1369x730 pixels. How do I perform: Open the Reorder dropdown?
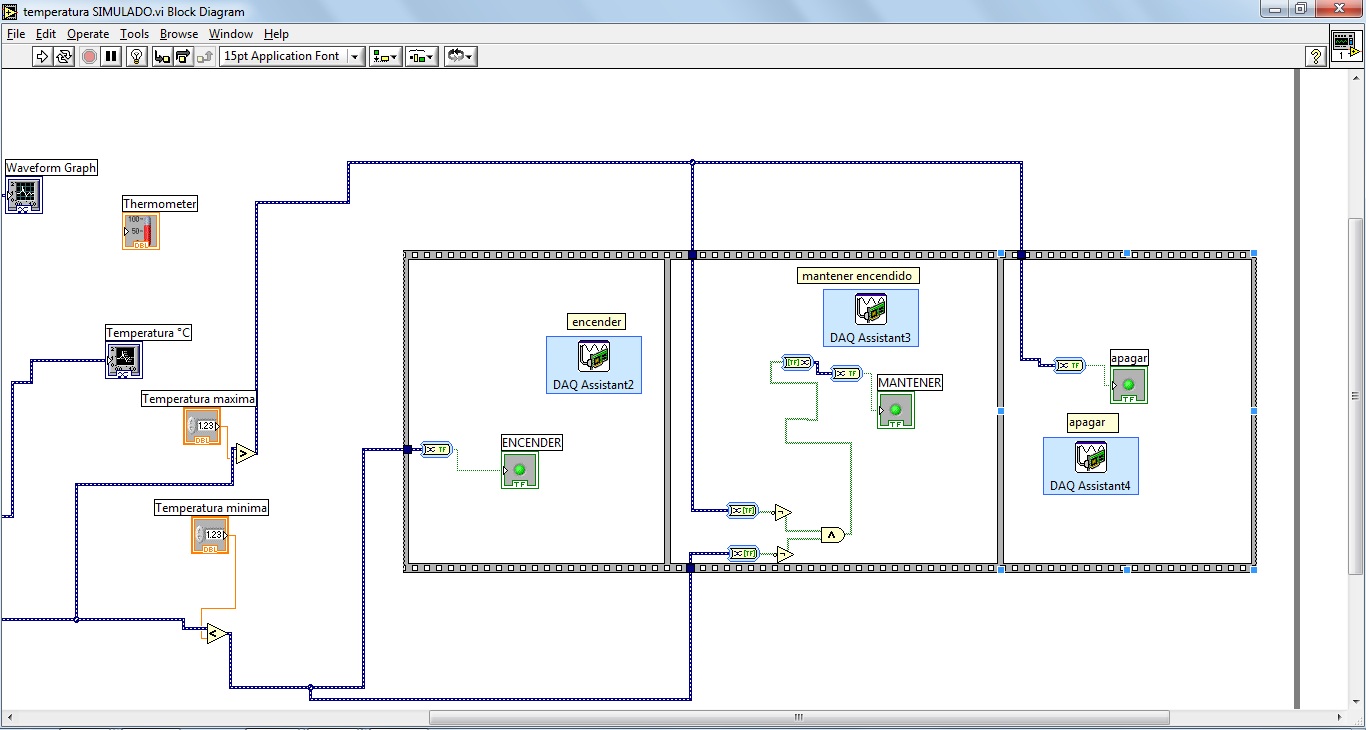[460, 56]
